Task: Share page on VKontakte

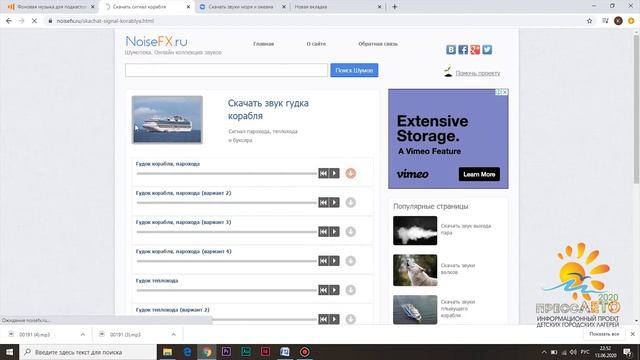Action: click(x=451, y=50)
